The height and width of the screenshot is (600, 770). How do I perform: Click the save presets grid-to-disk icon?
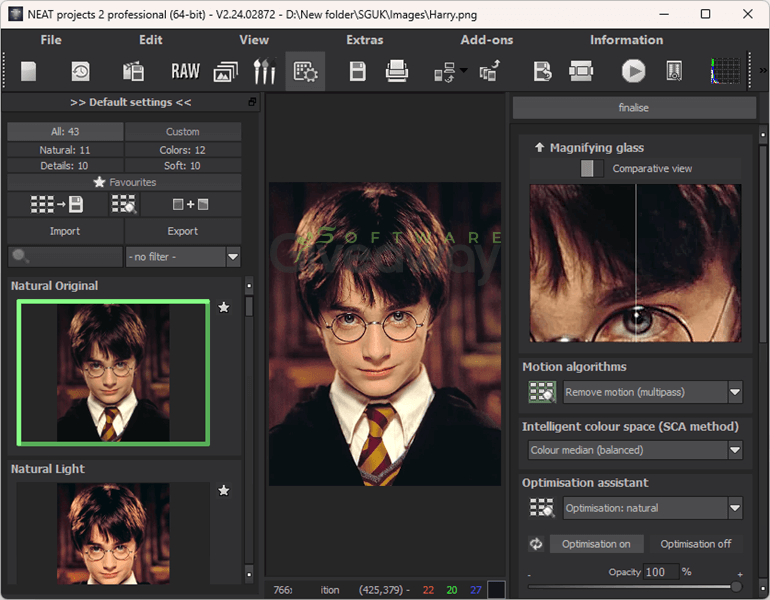tap(57, 204)
